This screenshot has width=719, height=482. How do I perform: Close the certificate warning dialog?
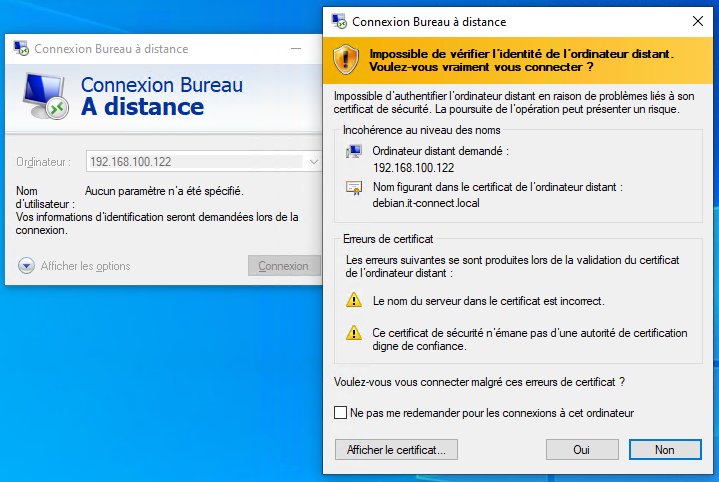pos(696,19)
